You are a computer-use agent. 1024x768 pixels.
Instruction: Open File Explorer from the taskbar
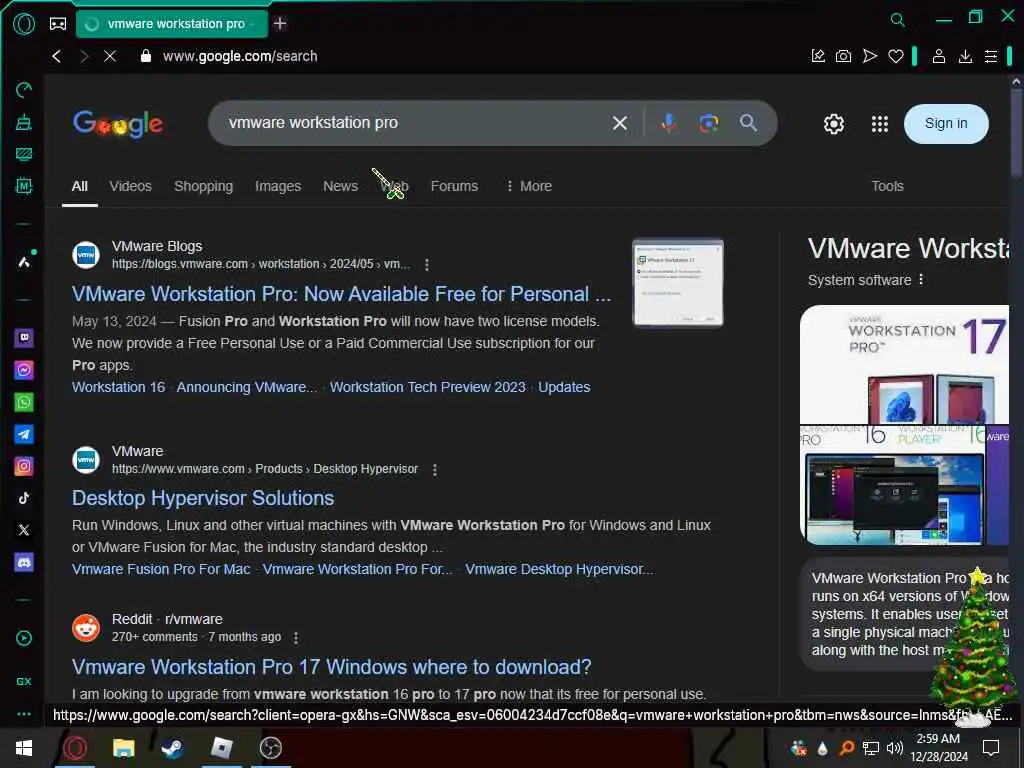point(123,748)
